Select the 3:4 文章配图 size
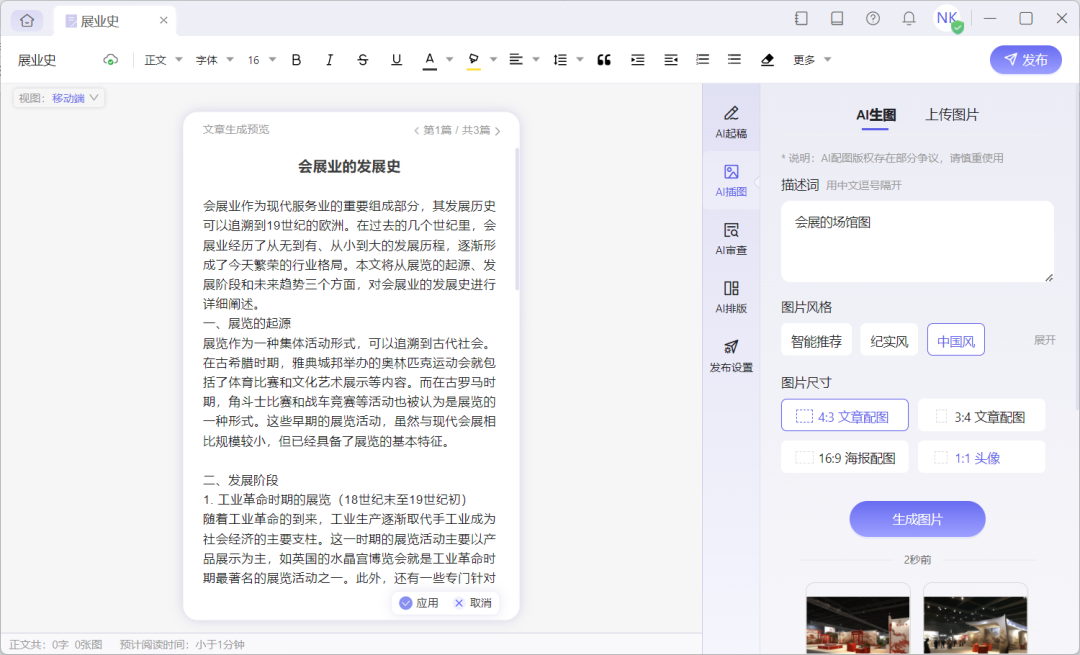This screenshot has width=1080, height=655. pyautogui.click(x=982, y=415)
